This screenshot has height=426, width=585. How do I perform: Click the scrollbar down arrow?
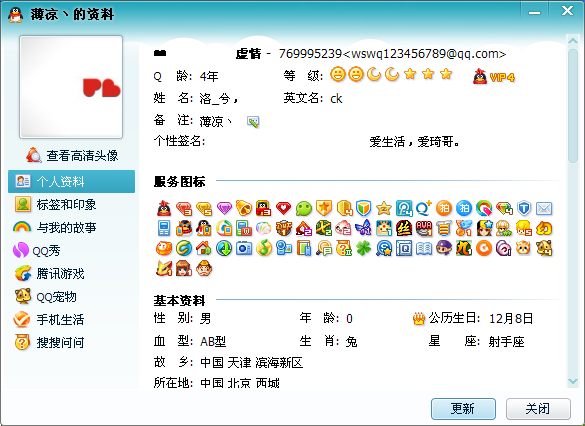click(x=573, y=381)
